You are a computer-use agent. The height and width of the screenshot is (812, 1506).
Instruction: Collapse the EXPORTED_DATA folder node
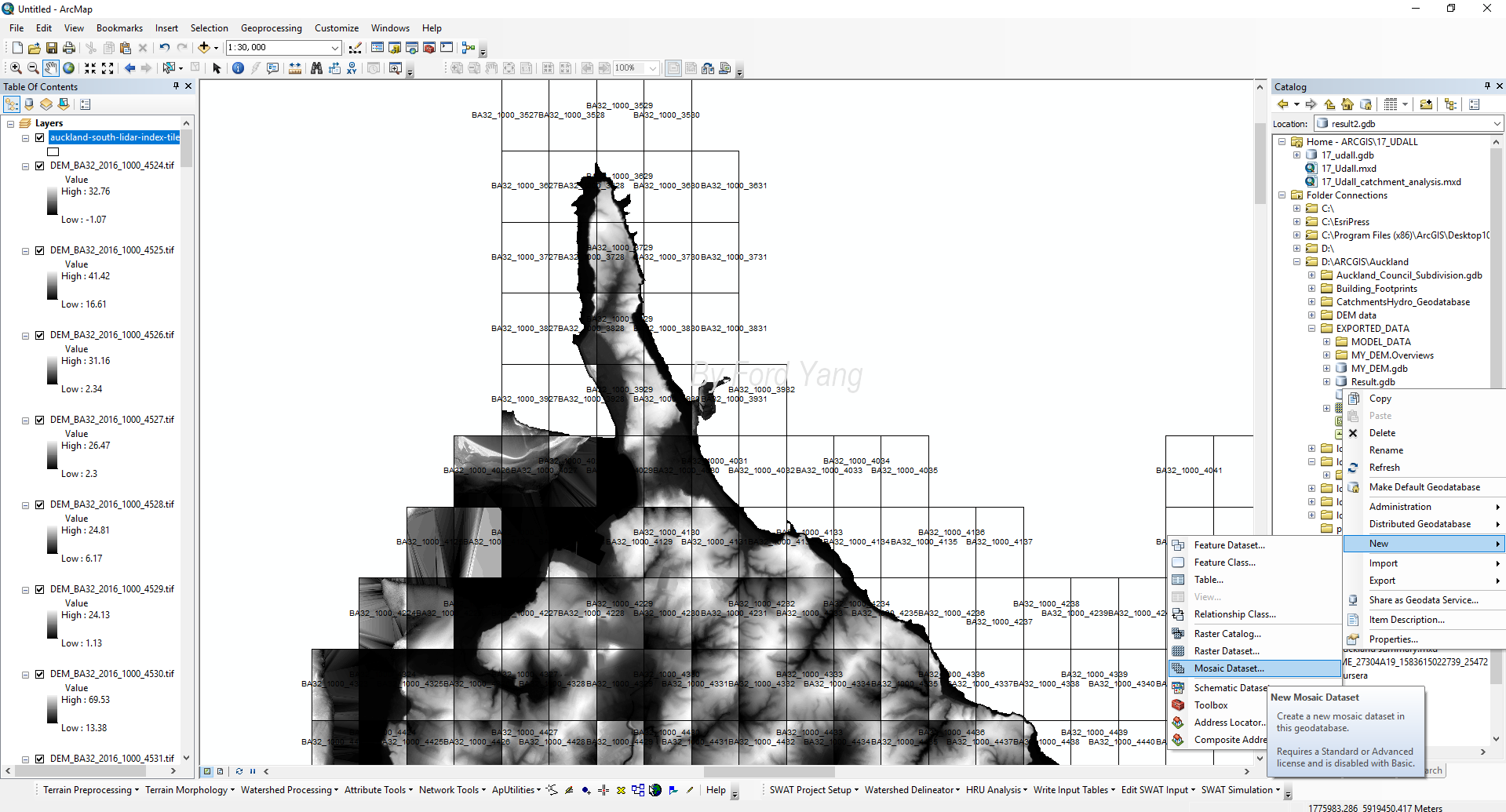(x=1311, y=329)
